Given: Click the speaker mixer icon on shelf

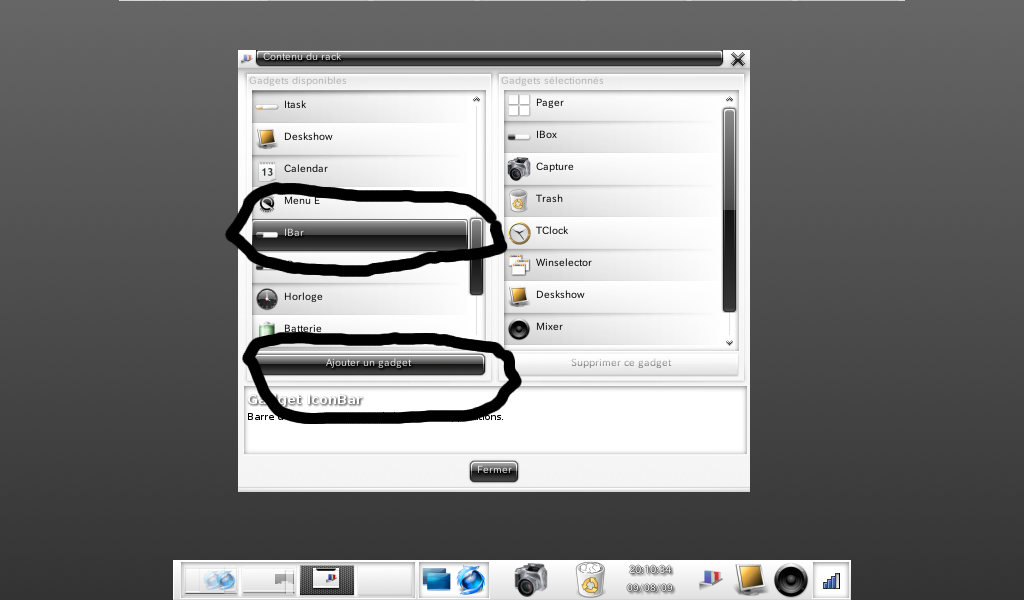Looking at the screenshot, I should click(x=790, y=579).
